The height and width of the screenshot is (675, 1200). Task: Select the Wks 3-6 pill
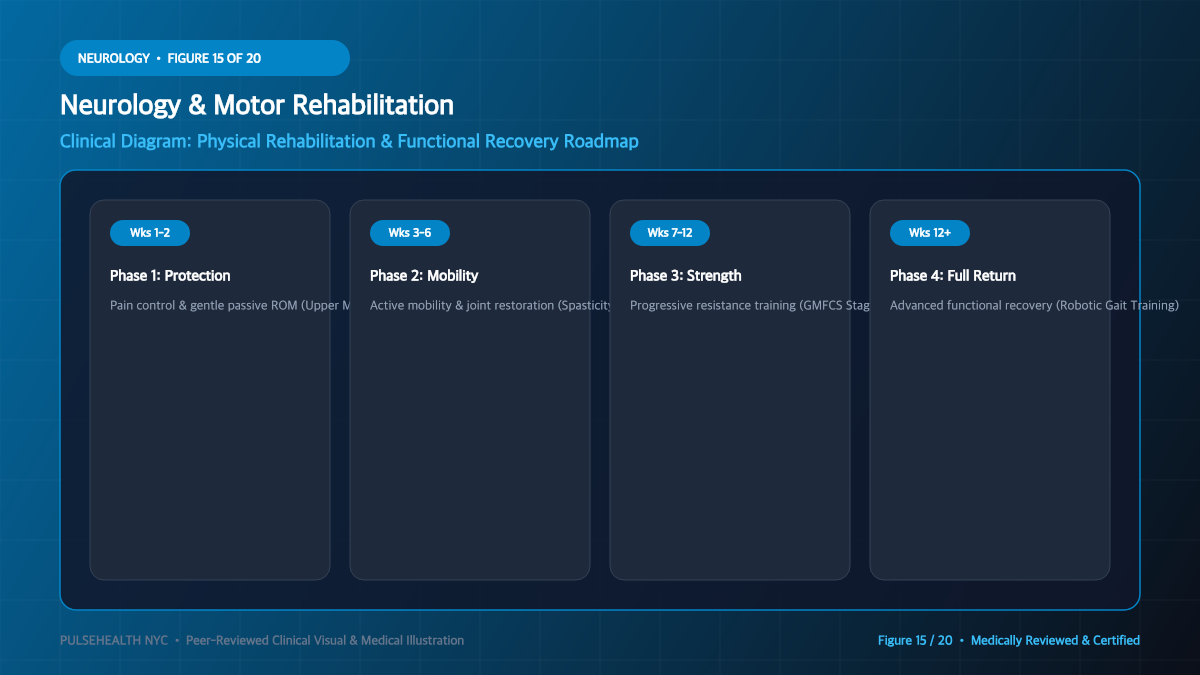pyautogui.click(x=410, y=233)
